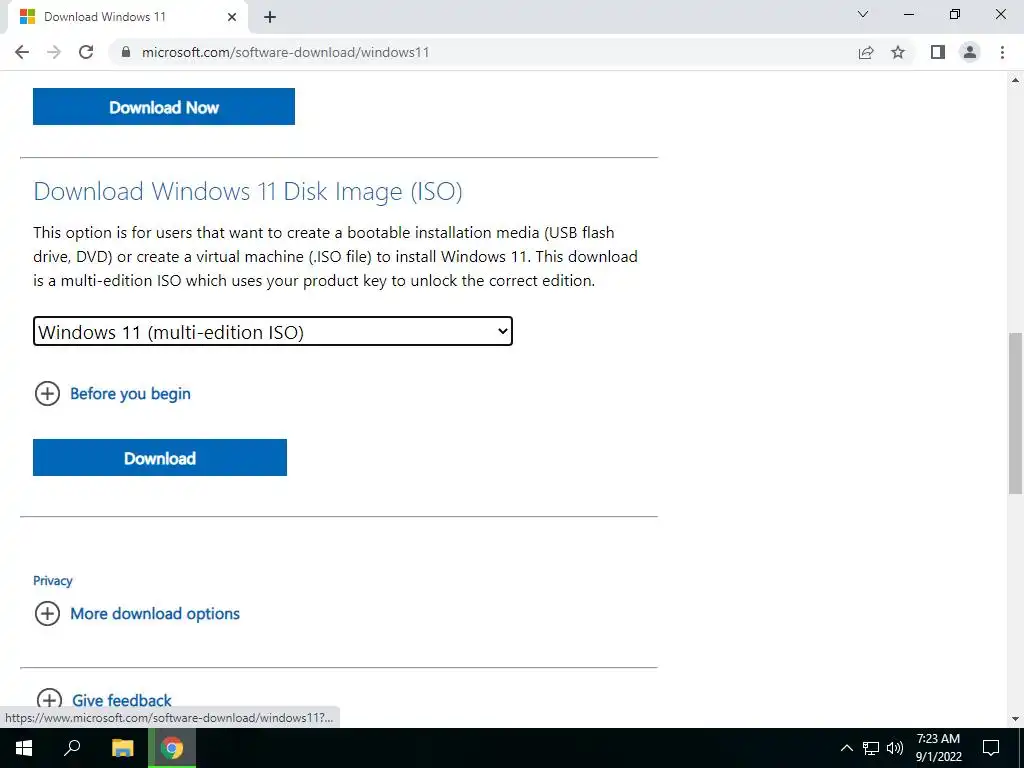
Task: Click the Download Windows 11 Disk Image heading
Action: click(248, 191)
